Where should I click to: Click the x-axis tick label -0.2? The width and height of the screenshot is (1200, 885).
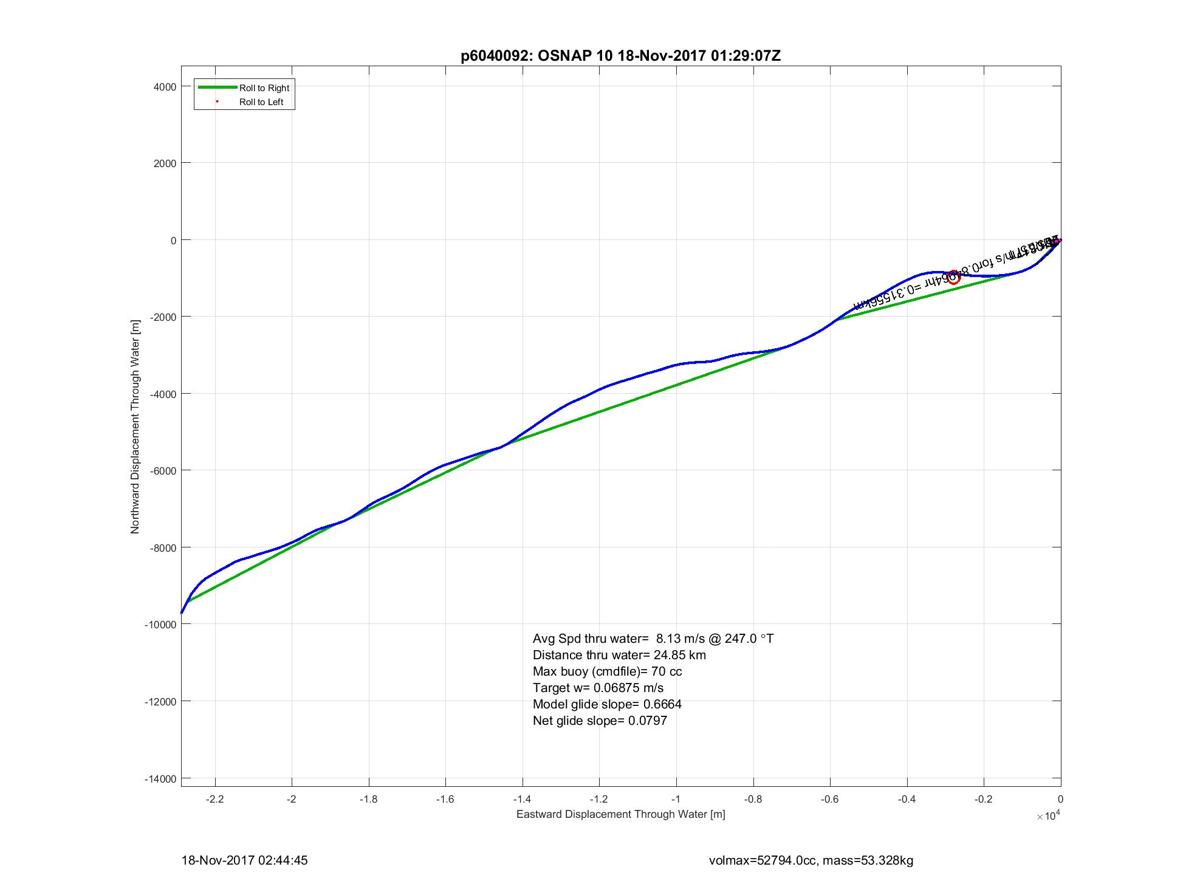pos(984,799)
